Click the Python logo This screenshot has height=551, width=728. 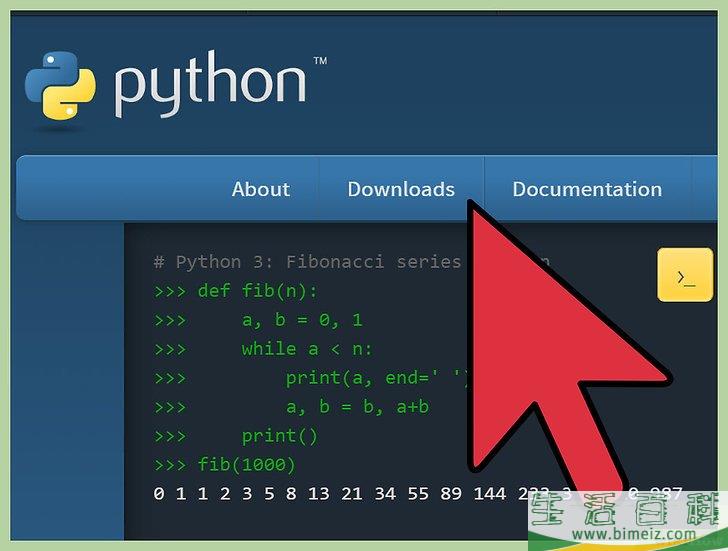(x=176, y=84)
